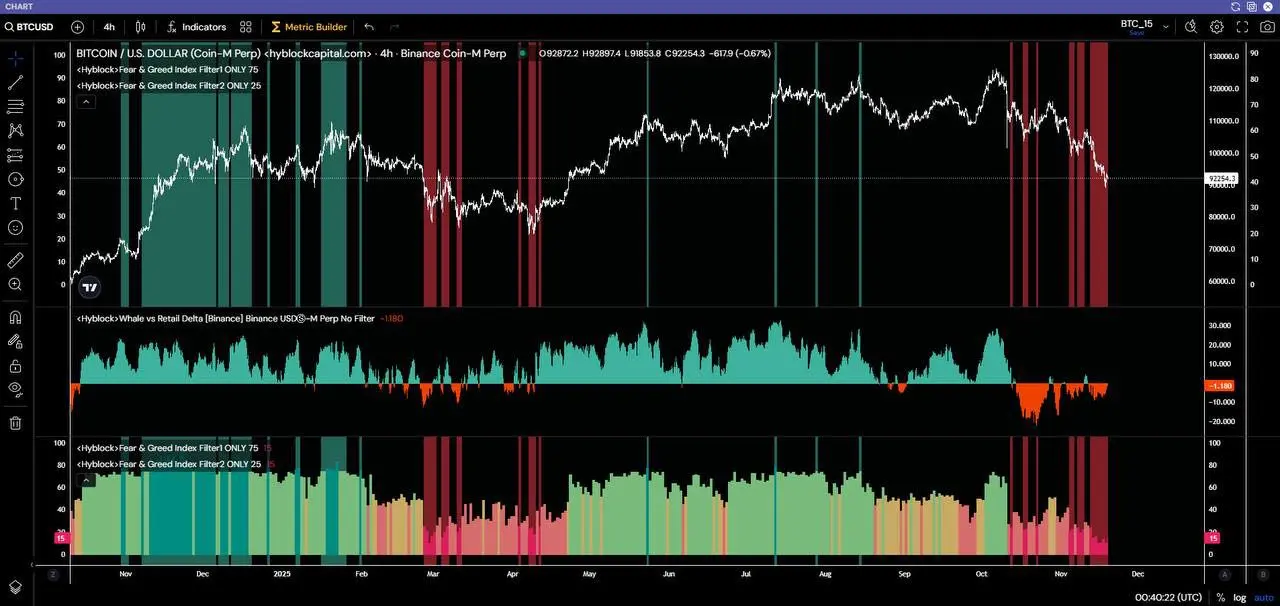
Task: Click the 92254.3 current price label
Action: (x=1223, y=178)
